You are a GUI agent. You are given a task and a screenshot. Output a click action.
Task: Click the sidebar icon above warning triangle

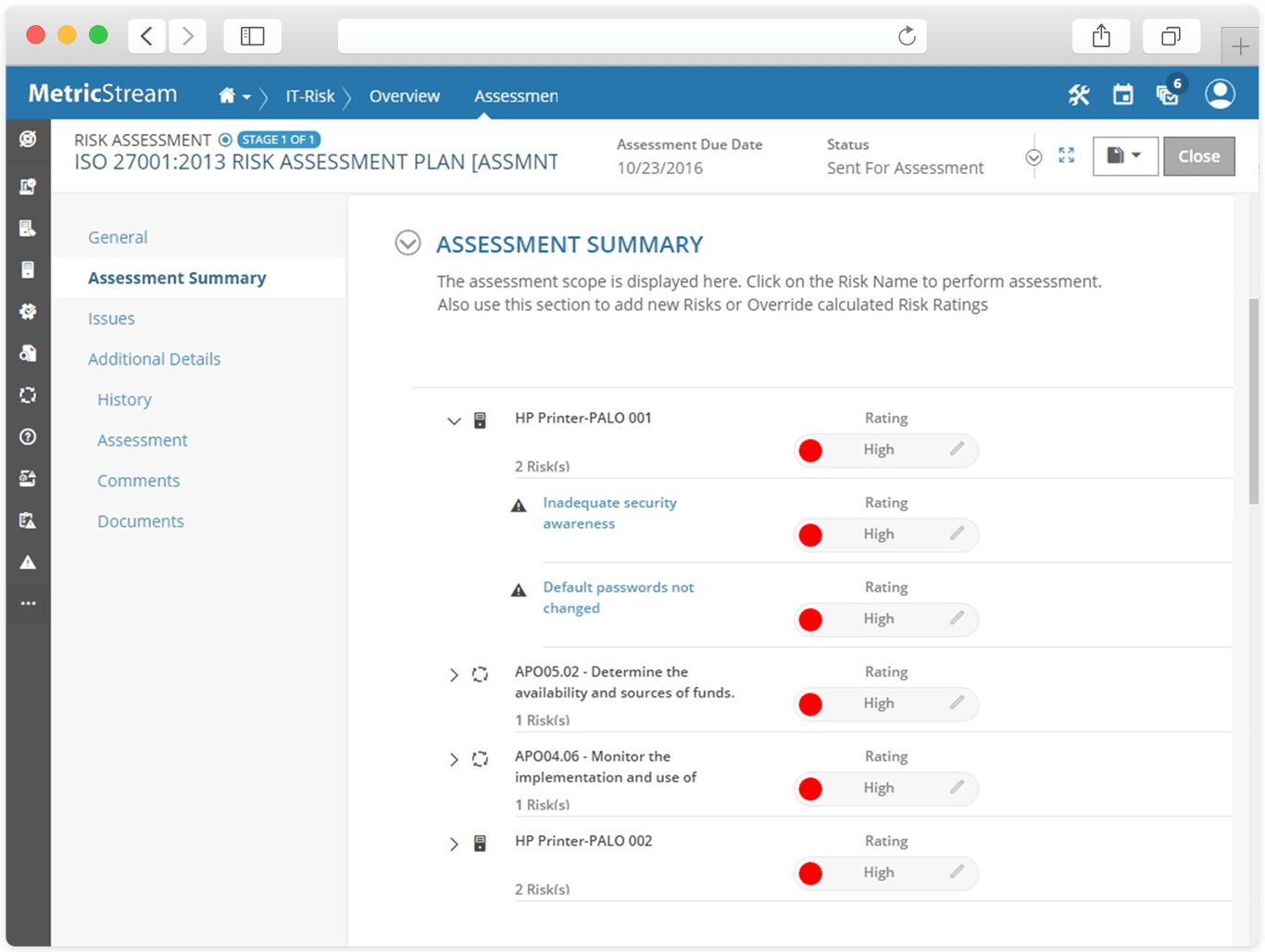(x=29, y=520)
